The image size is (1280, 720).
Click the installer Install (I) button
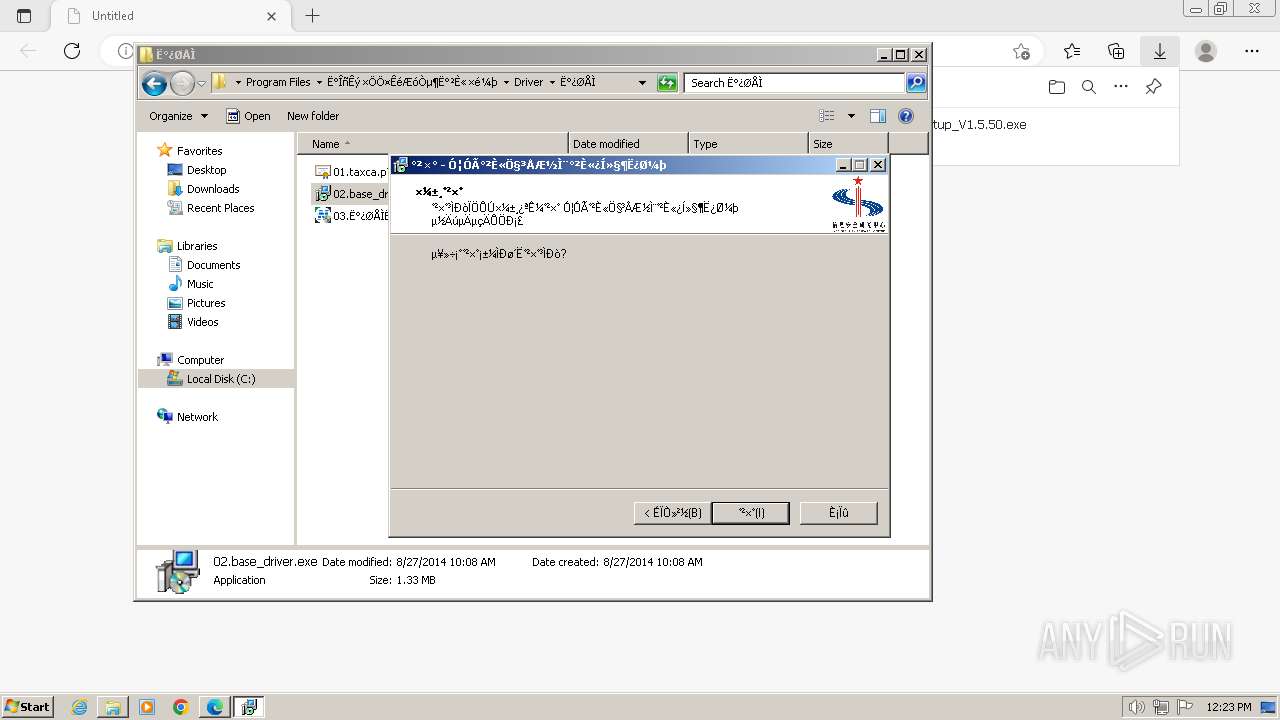tap(751, 513)
